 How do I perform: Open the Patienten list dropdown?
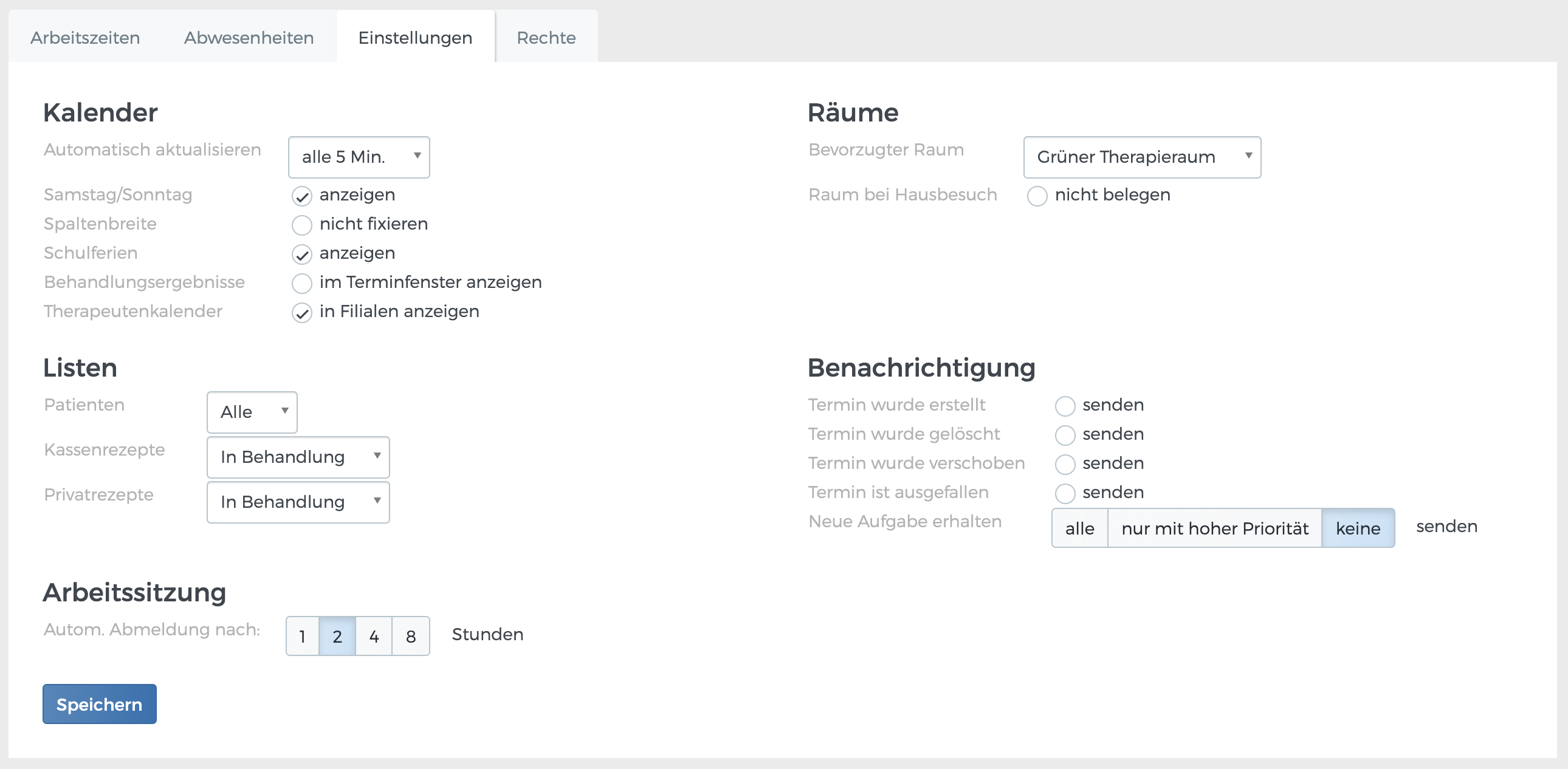point(252,412)
